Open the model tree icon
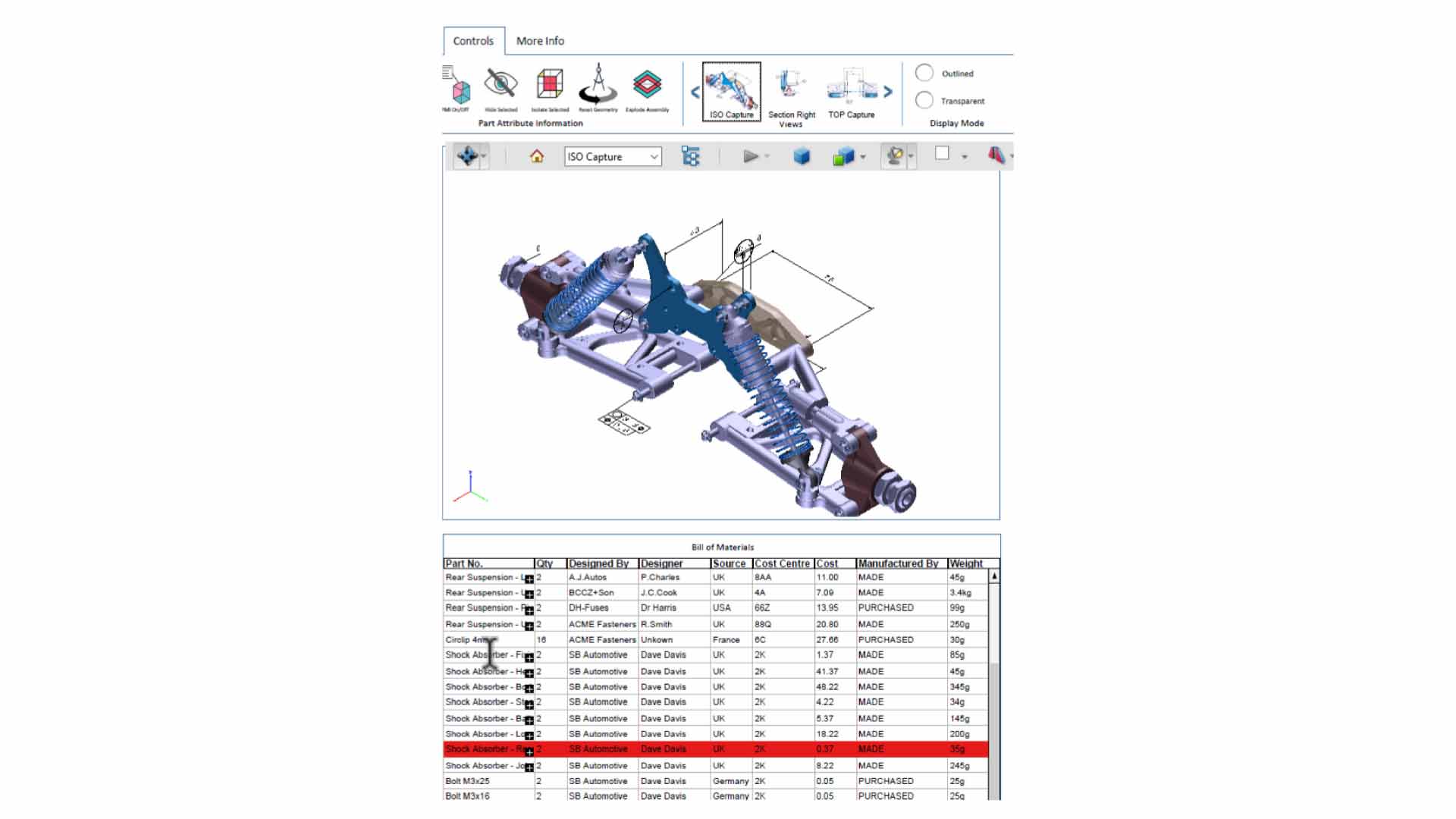Viewport: 1456px width, 819px height. (x=691, y=155)
